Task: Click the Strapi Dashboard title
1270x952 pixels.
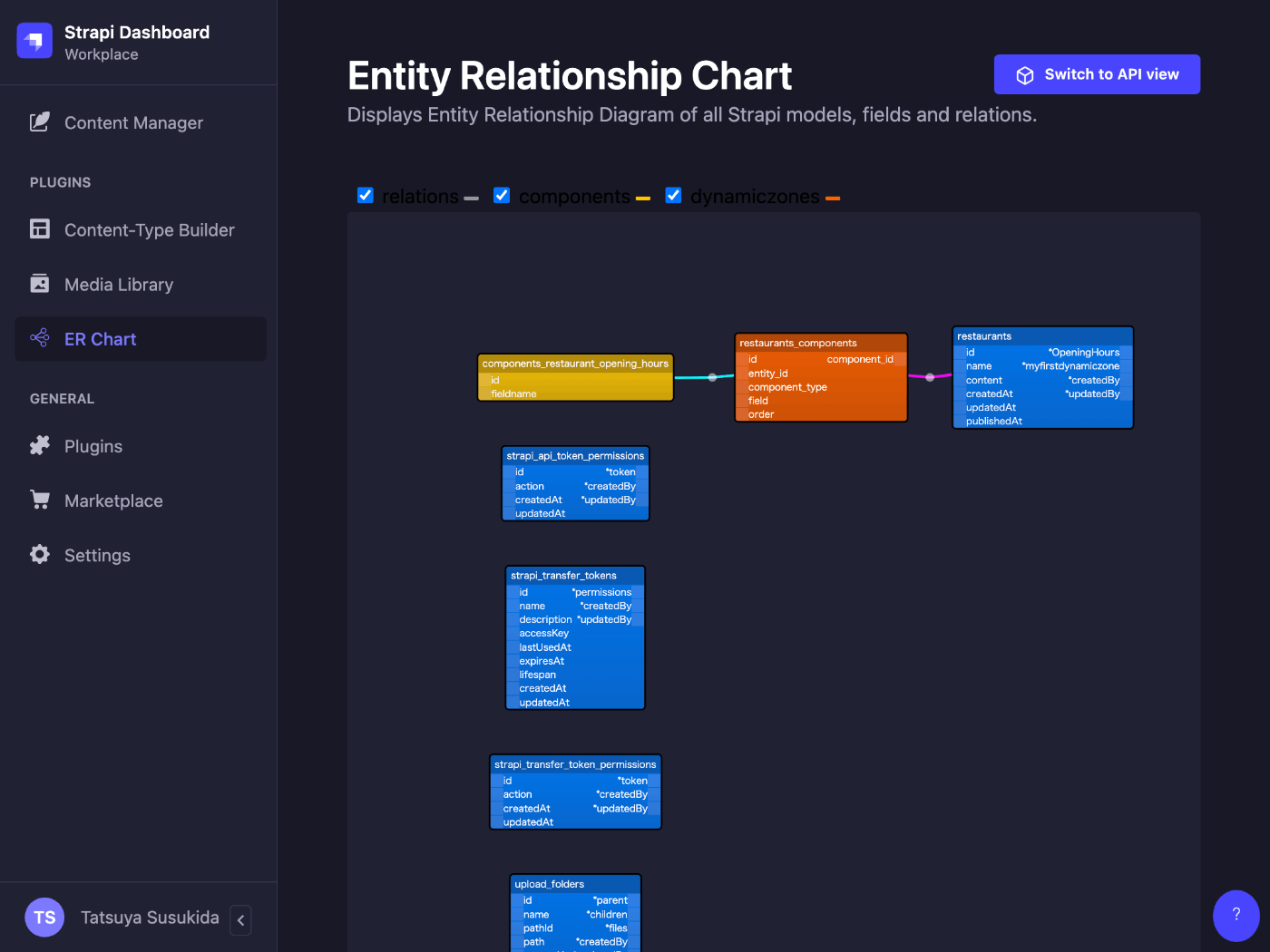Action: pos(137,33)
